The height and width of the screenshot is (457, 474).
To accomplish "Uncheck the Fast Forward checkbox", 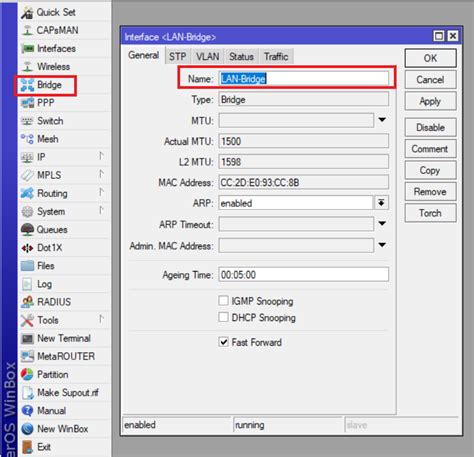I will (x=223, y=342).
